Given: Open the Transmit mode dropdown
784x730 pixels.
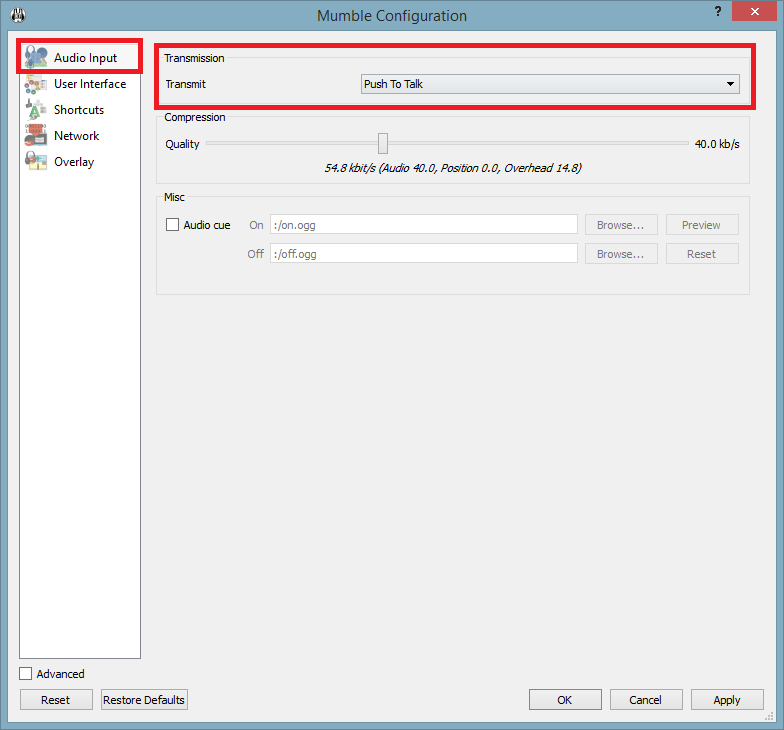Looking at the screenshot, I should point(550,84).
